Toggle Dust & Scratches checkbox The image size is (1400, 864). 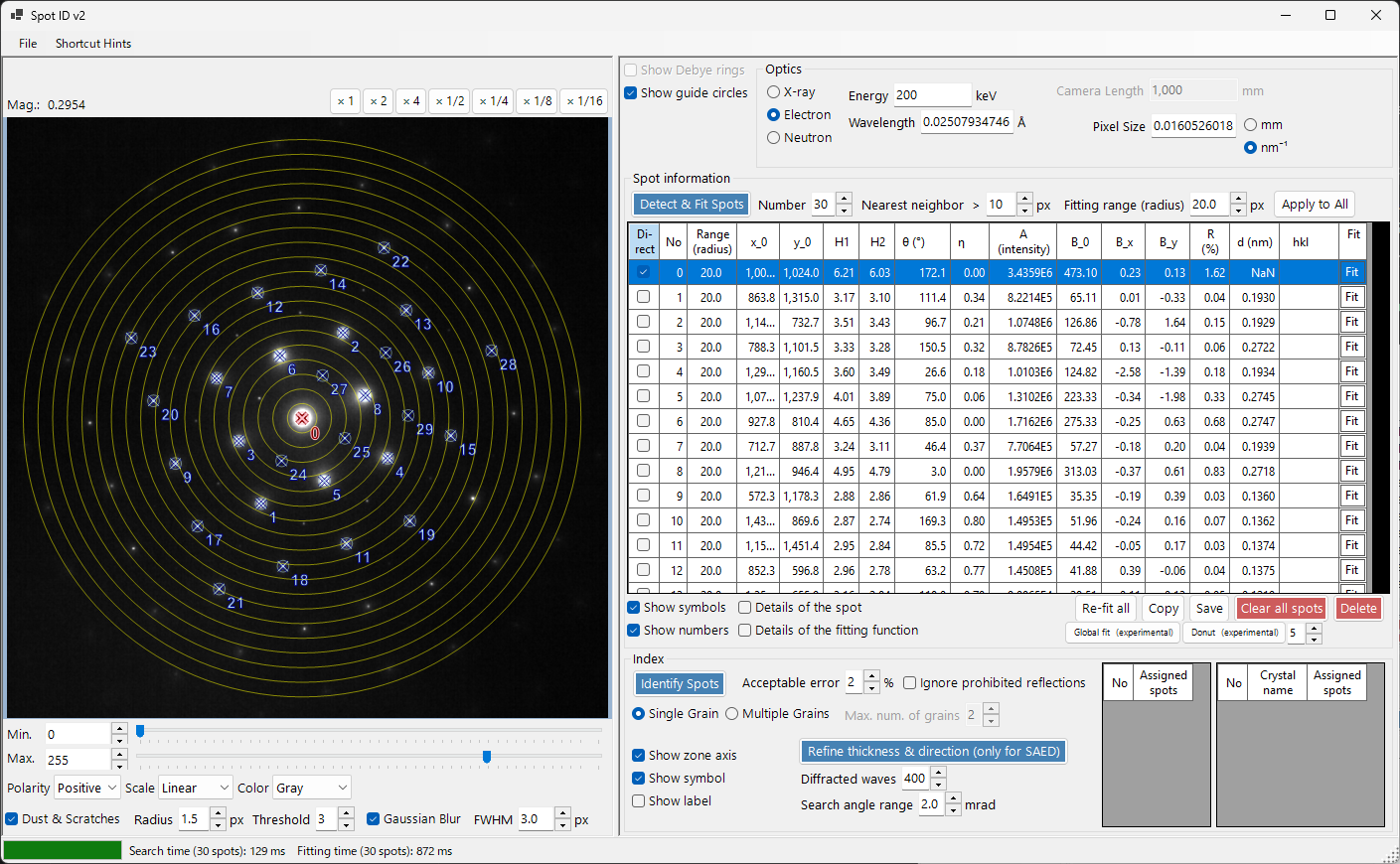pos(12,819)
